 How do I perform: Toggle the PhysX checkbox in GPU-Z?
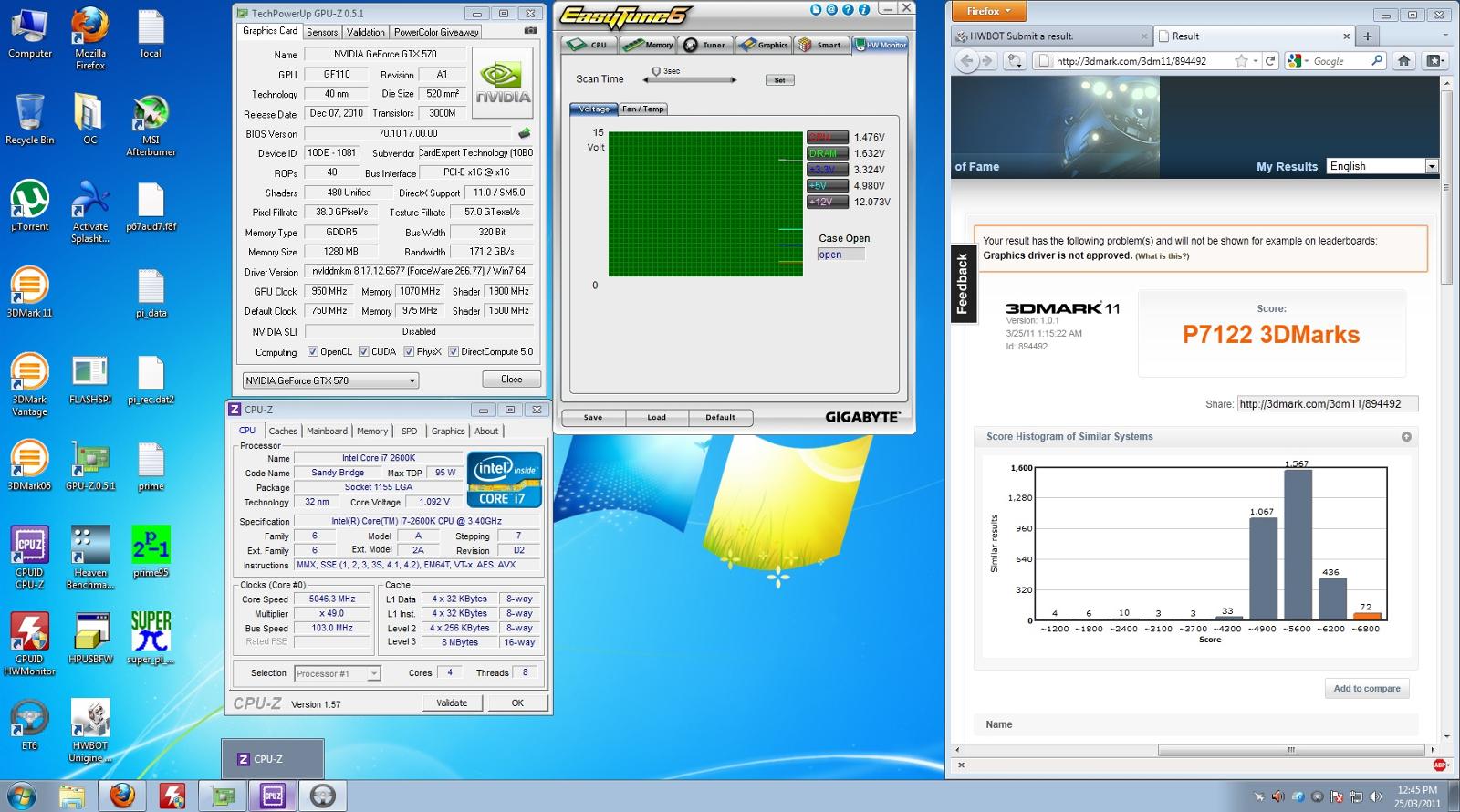(409, 351)
